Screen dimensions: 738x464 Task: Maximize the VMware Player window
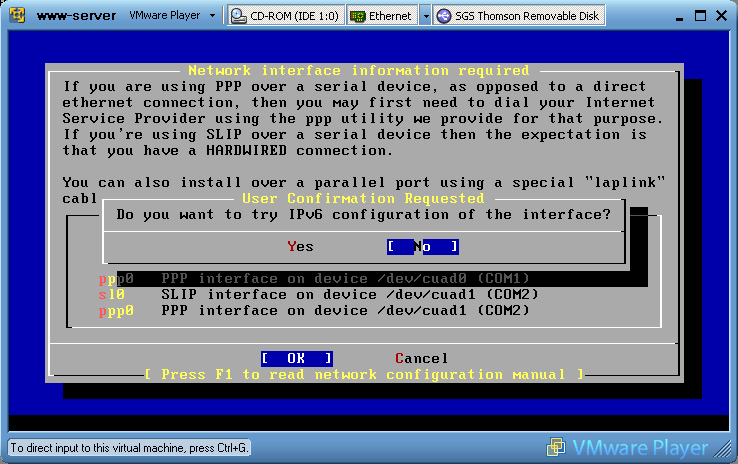pos(700,16)
